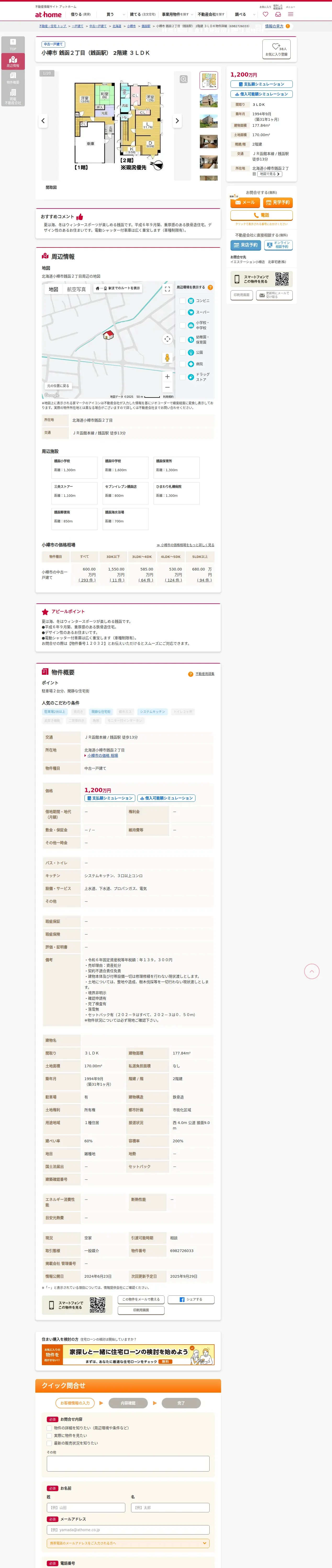Click the map pan control icon
This screenshot has height=1568, width=332.
point(167,338)
